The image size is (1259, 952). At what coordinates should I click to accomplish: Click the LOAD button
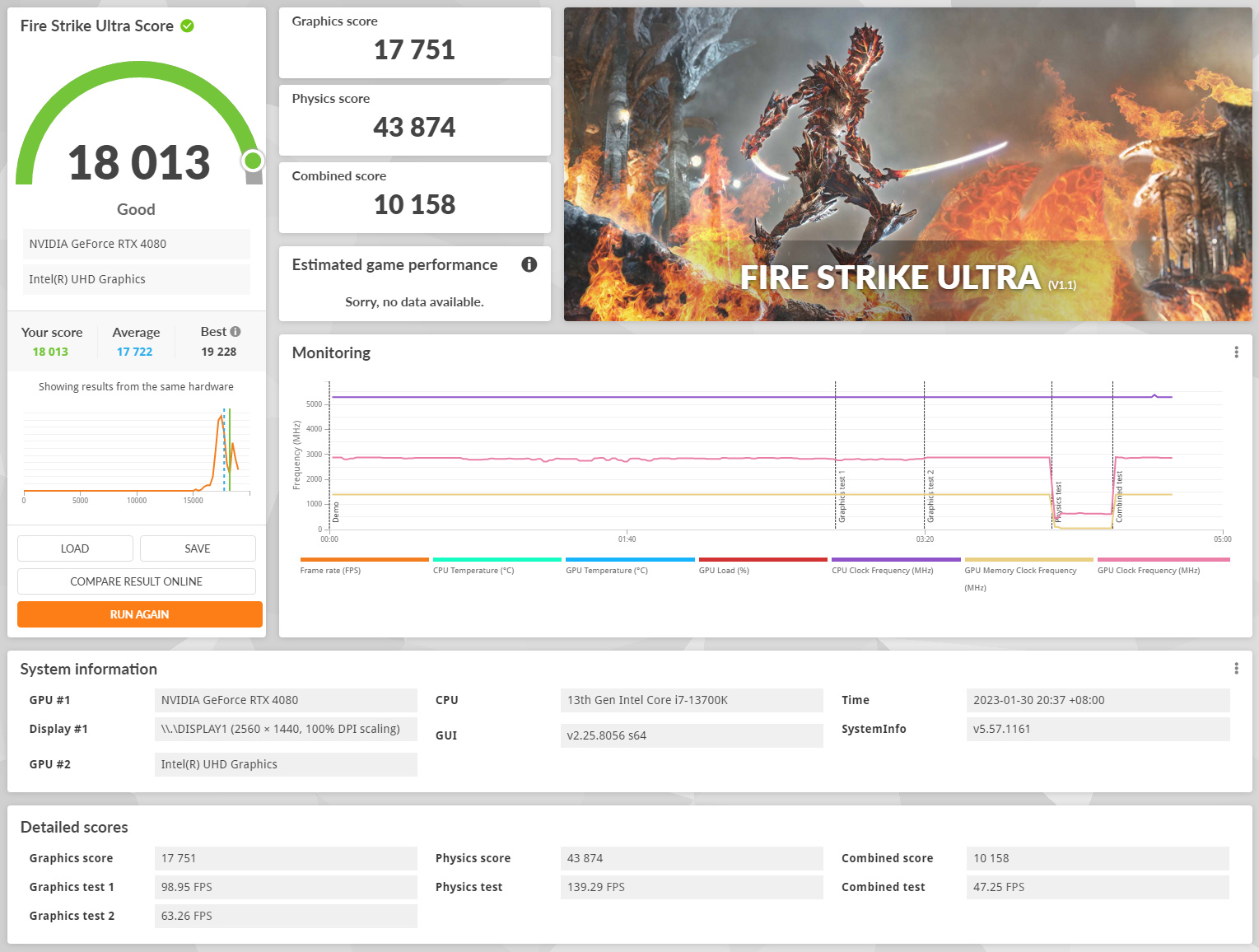click(75, 548)
